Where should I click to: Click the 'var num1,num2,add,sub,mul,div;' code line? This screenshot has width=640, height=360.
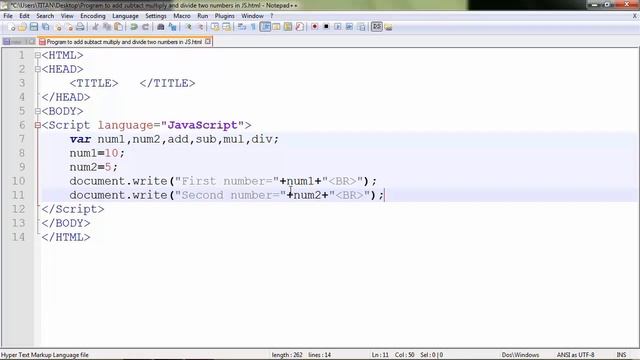(x=174, y=139)
